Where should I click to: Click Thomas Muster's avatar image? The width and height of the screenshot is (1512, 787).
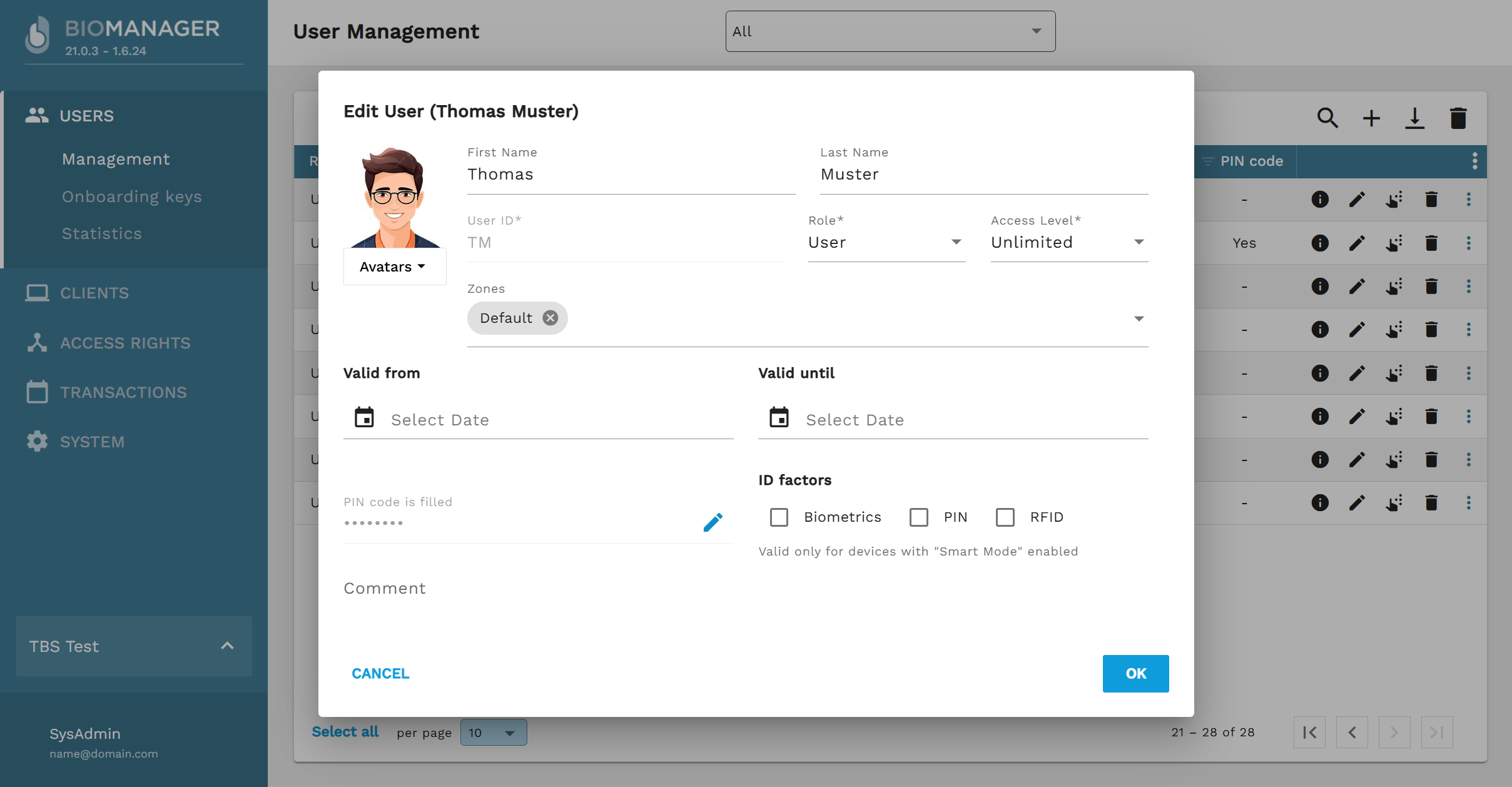click(x=395, y=198)
